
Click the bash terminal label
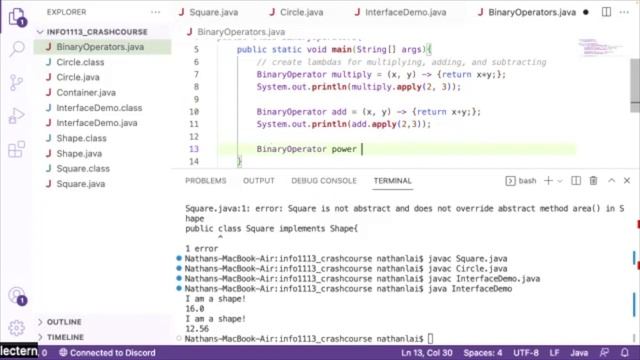click(527, 181)
